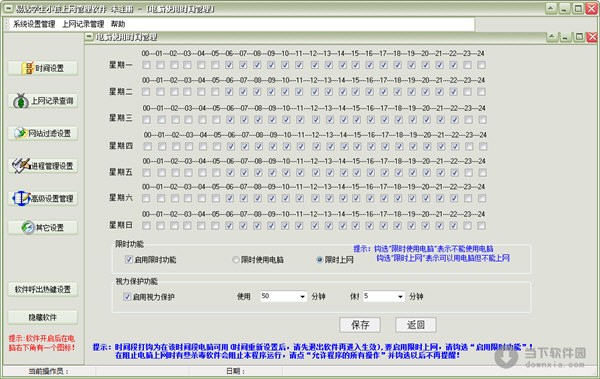Viewport: 600px width, 379px height.
Task: Click the 隐藏软件 button
Action: click(43, 317)
